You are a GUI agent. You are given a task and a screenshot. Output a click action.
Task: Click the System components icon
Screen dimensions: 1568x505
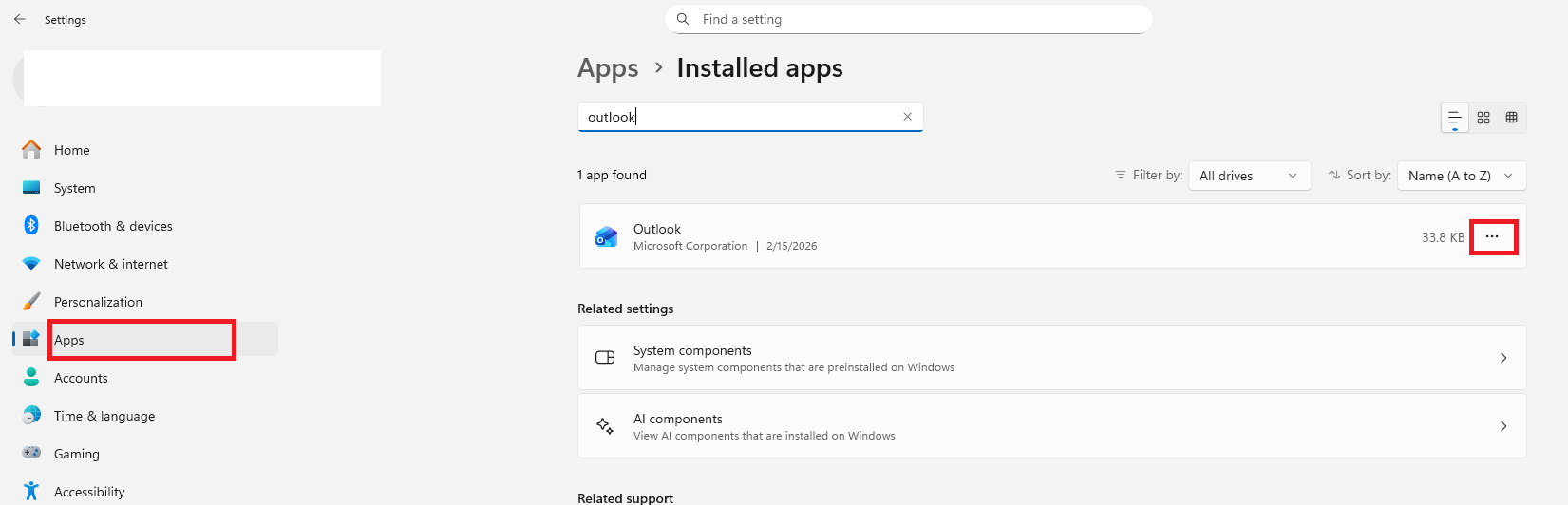[x=605, y=358]
